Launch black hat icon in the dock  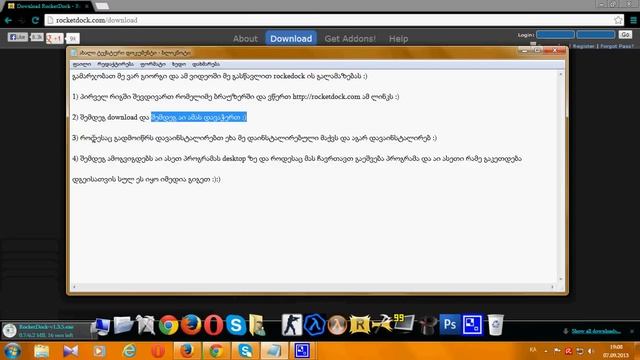pyautogui.click(x=427, y=325)
